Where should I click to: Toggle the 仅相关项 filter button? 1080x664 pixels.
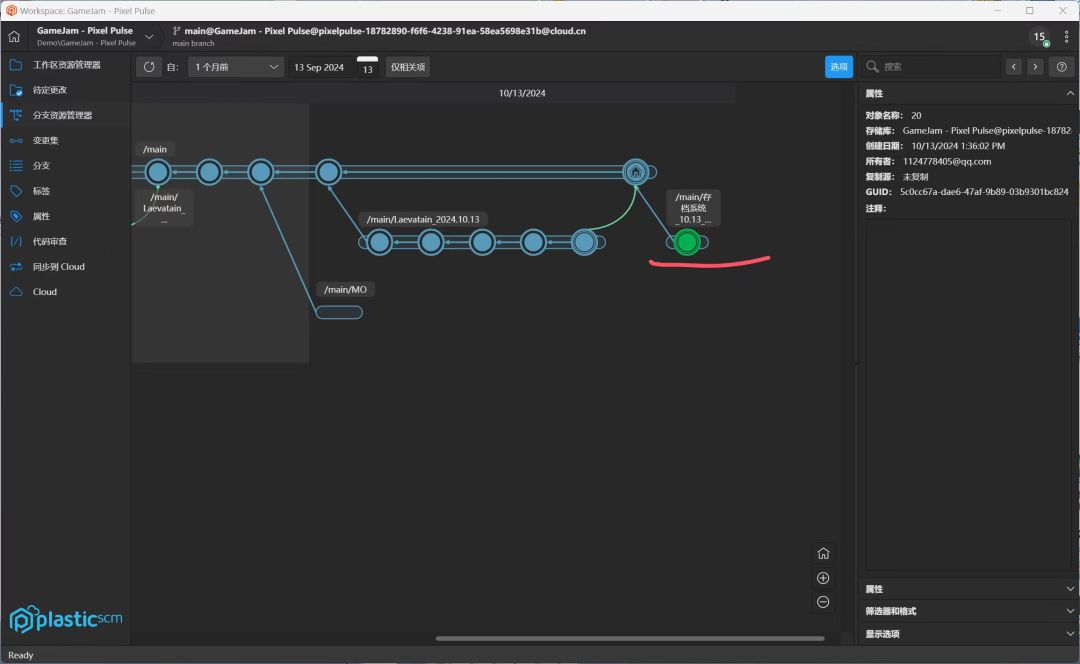[408, 67]
